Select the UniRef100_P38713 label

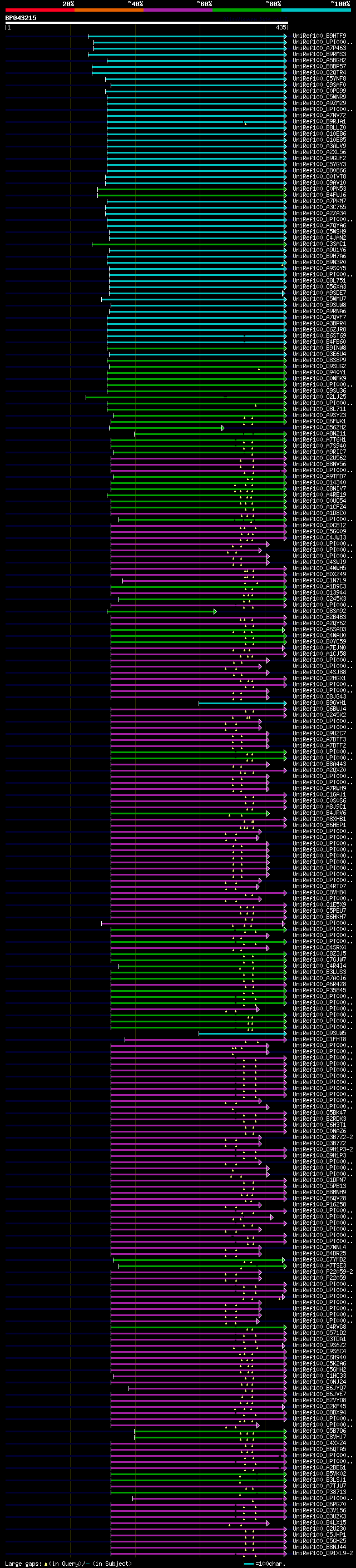[x=319, y=1492]
